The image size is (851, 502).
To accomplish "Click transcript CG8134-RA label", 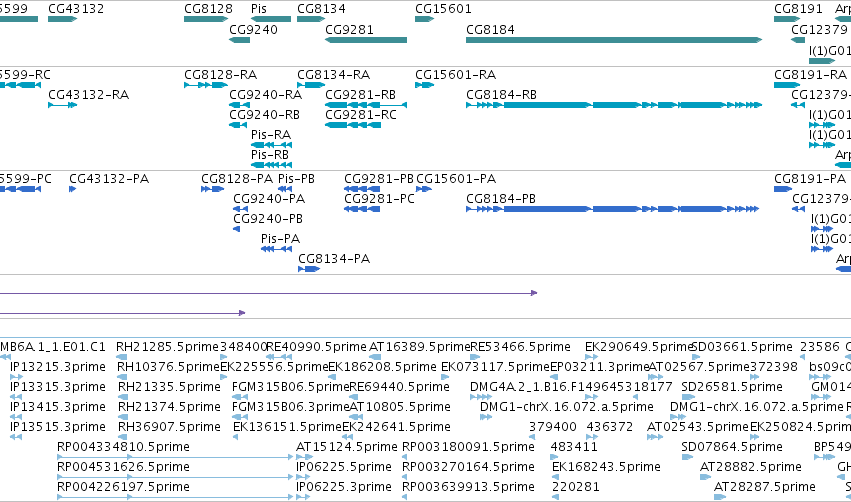I will click(x=333, y=74).
